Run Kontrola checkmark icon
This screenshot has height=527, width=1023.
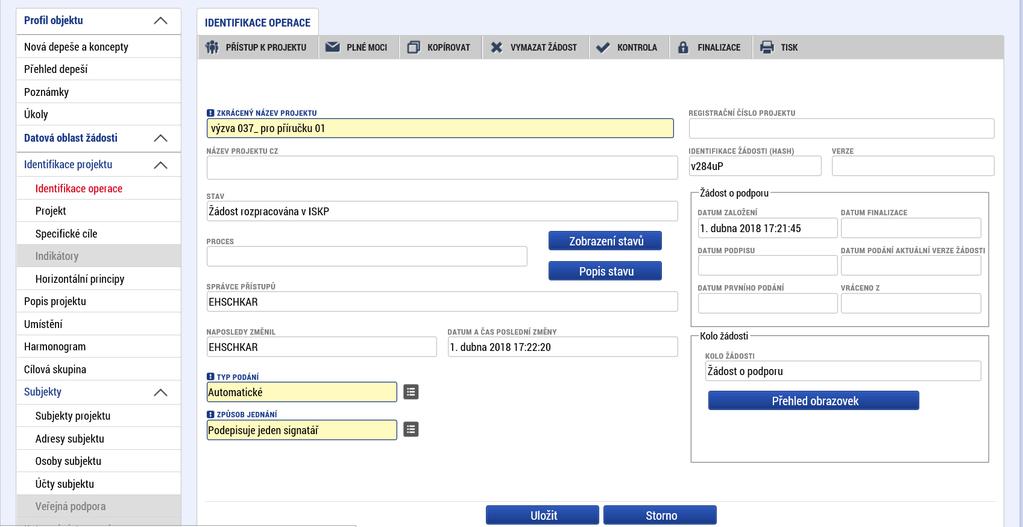pyautogui.click(x=603, y=48)
